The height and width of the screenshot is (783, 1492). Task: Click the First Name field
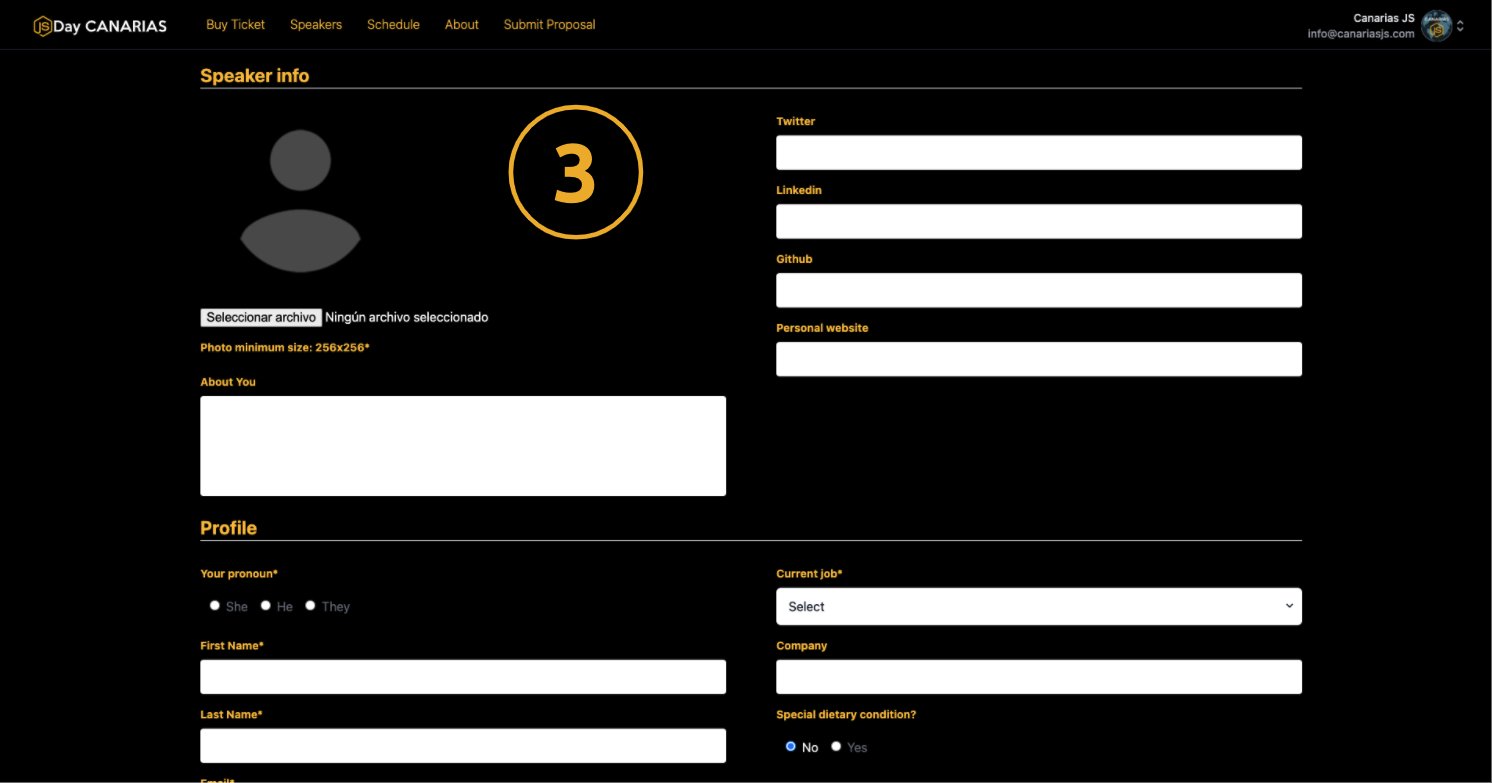463,677
